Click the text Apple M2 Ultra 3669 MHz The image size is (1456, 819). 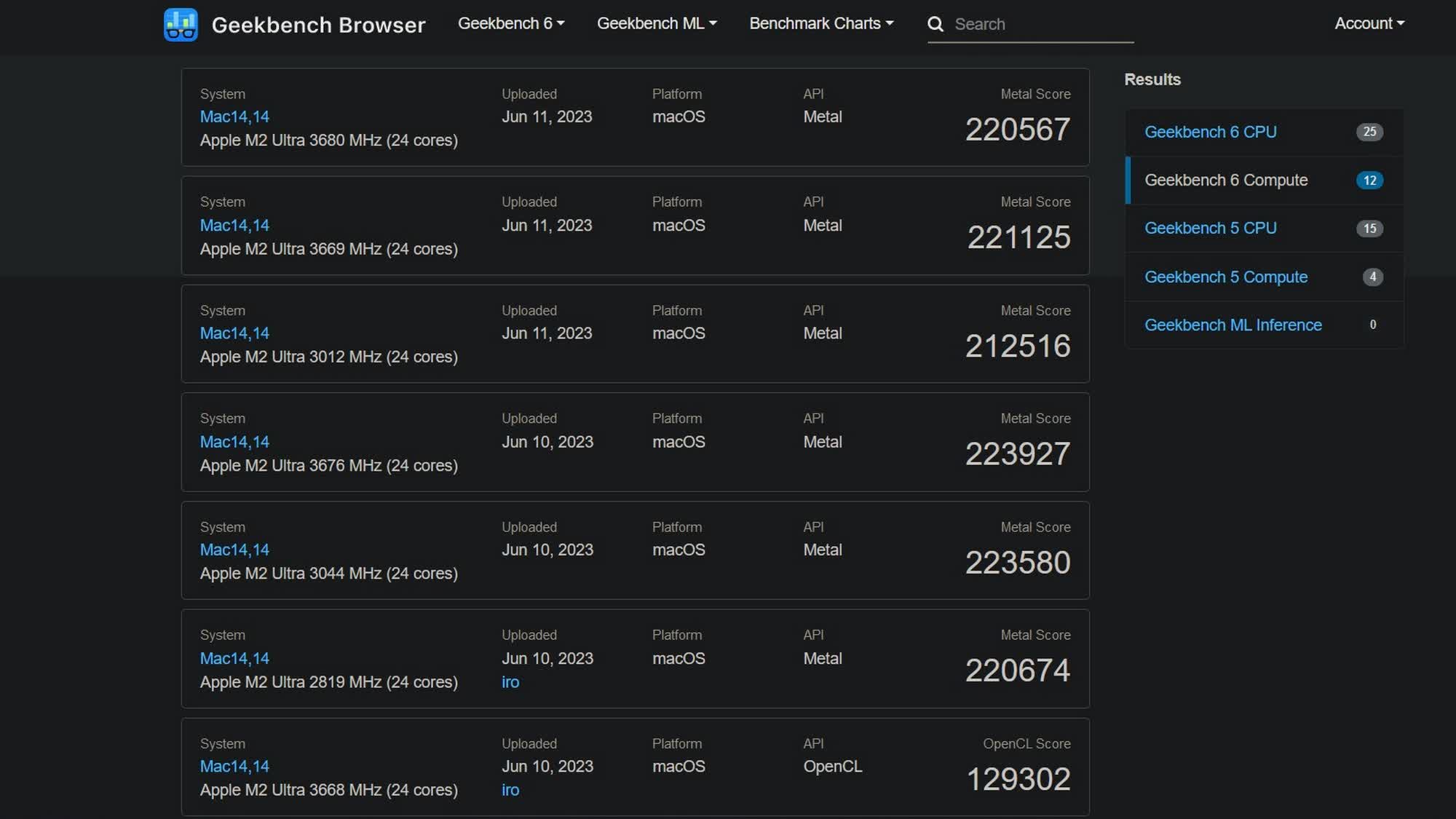290,249
